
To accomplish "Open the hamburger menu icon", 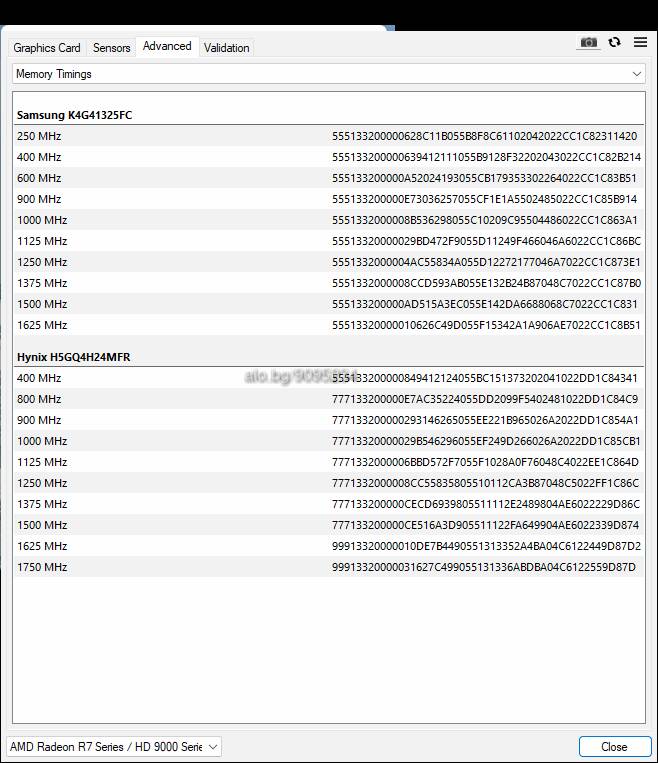I will click(640, 42).
